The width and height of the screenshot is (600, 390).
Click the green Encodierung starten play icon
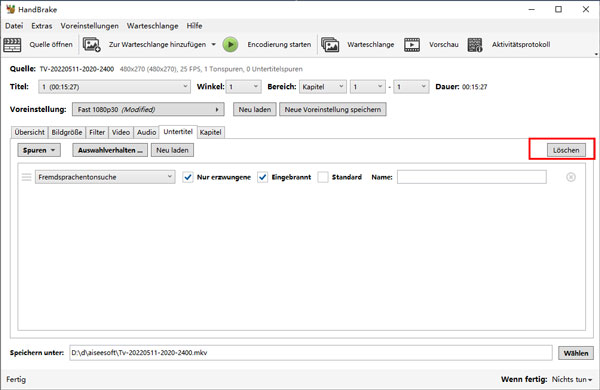pos(230,45)
